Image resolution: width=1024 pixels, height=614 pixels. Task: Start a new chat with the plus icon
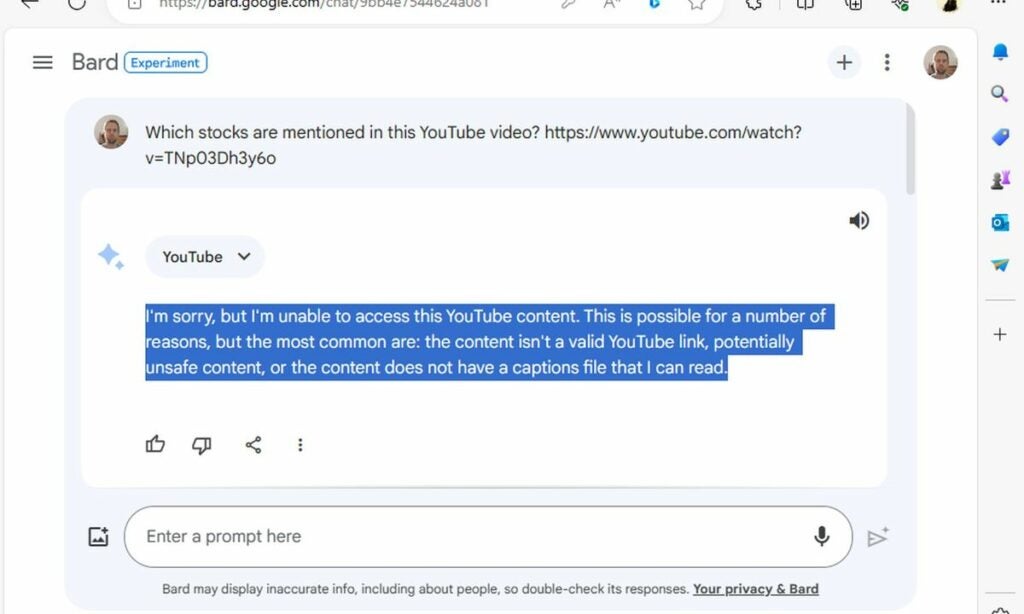(x=844, y=62)
